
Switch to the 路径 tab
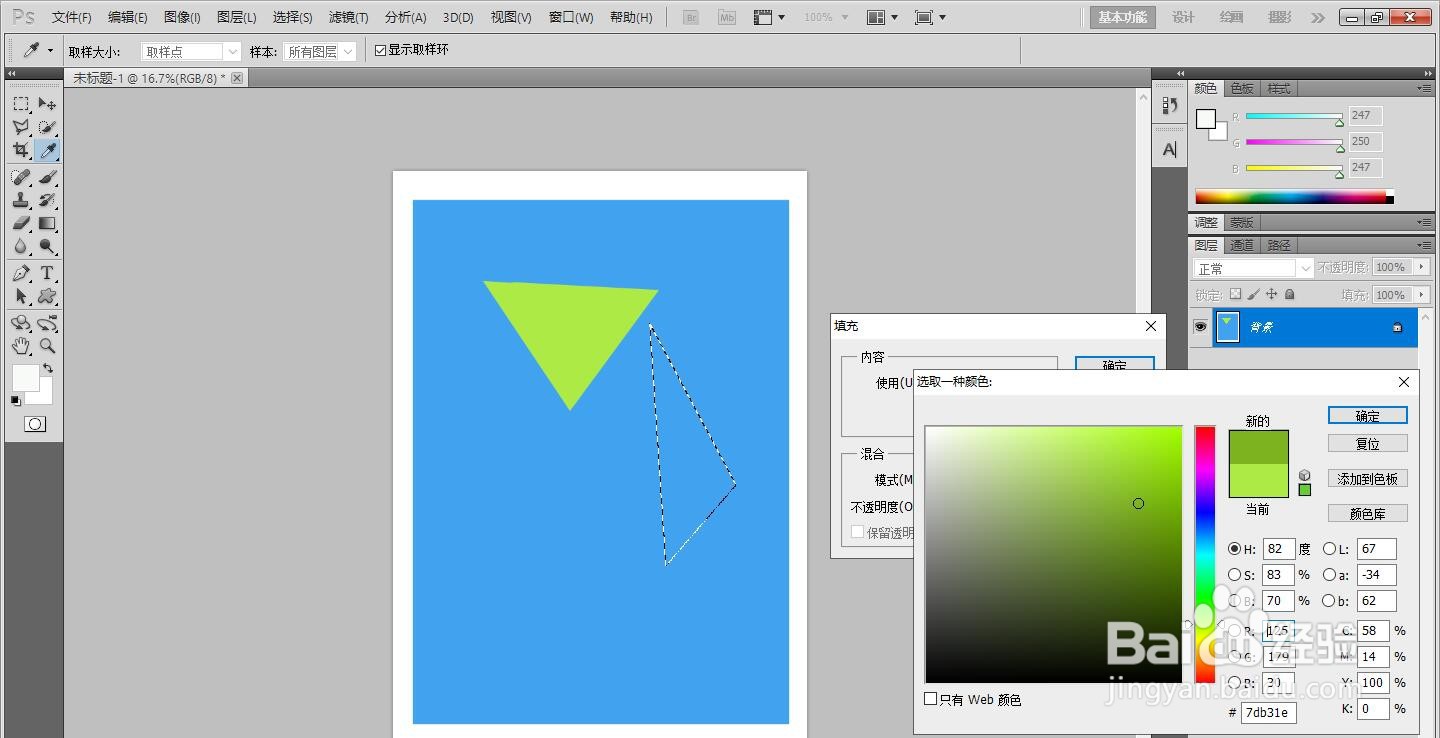1279,245
